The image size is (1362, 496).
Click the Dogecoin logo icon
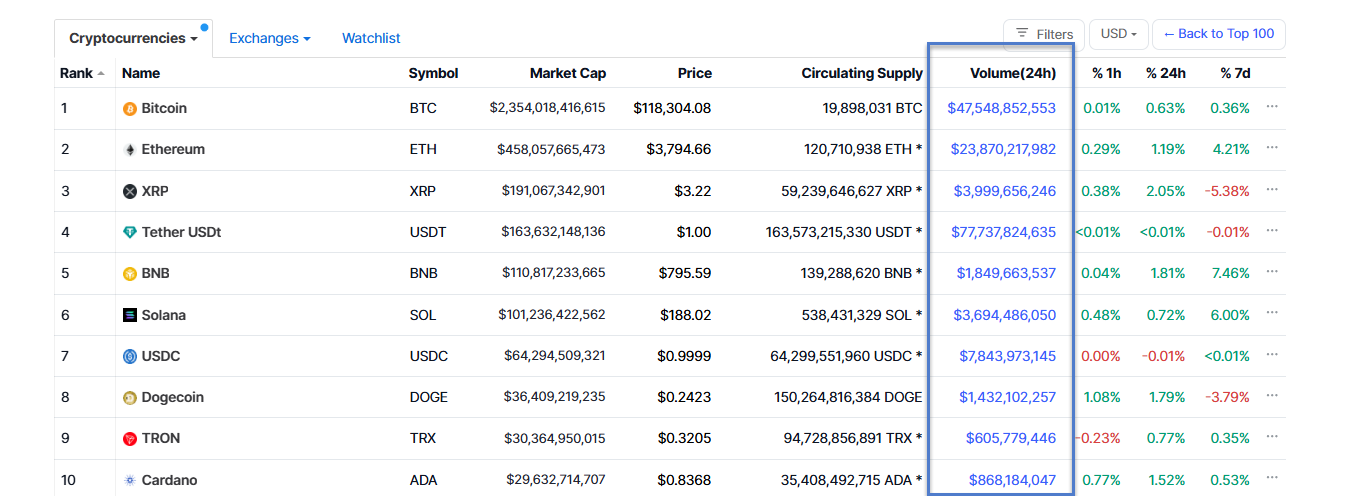pyautogui.click(x=129, y=398)
